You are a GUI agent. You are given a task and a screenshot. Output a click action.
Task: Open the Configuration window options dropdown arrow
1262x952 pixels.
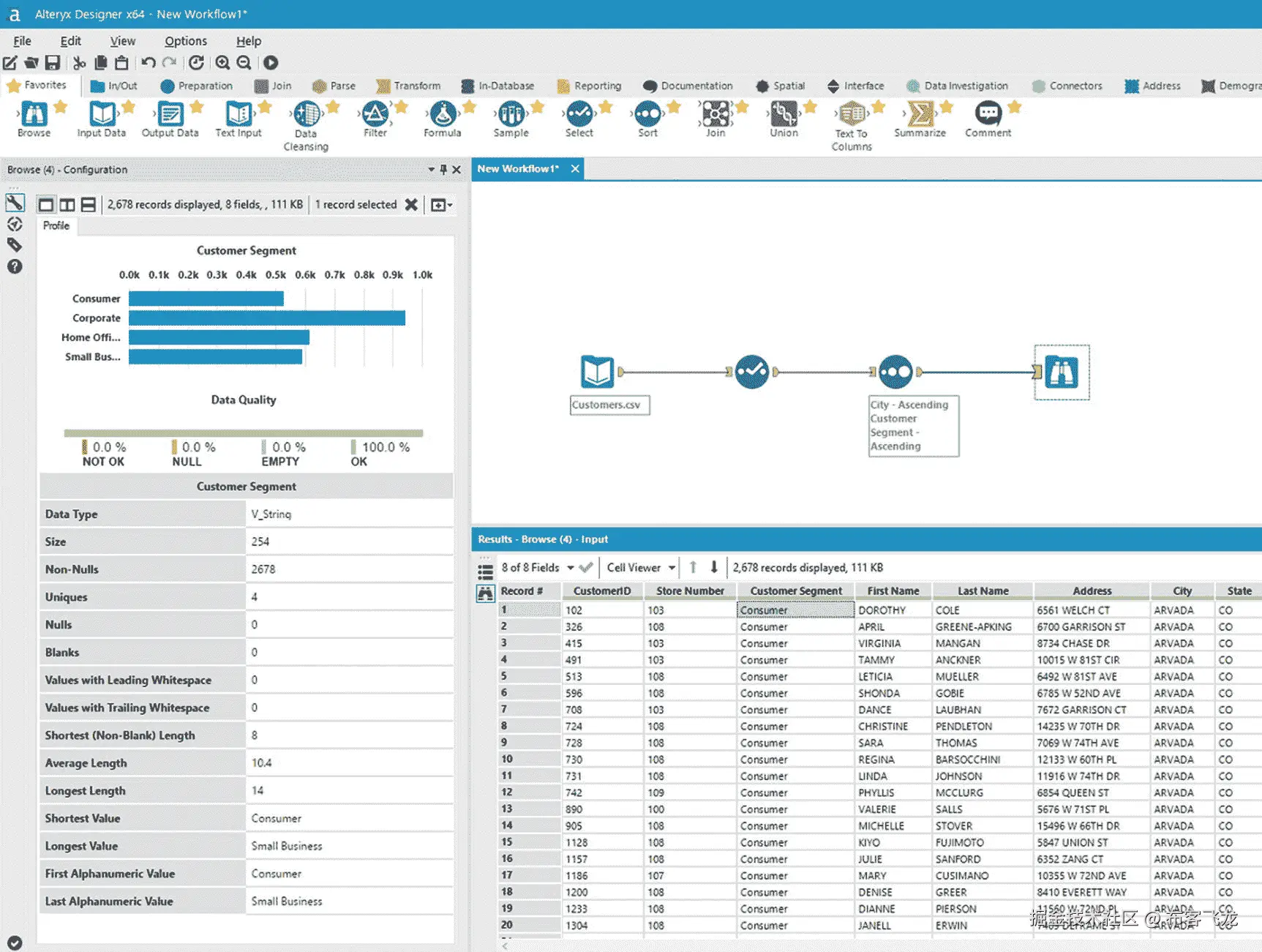coord(431,170)
